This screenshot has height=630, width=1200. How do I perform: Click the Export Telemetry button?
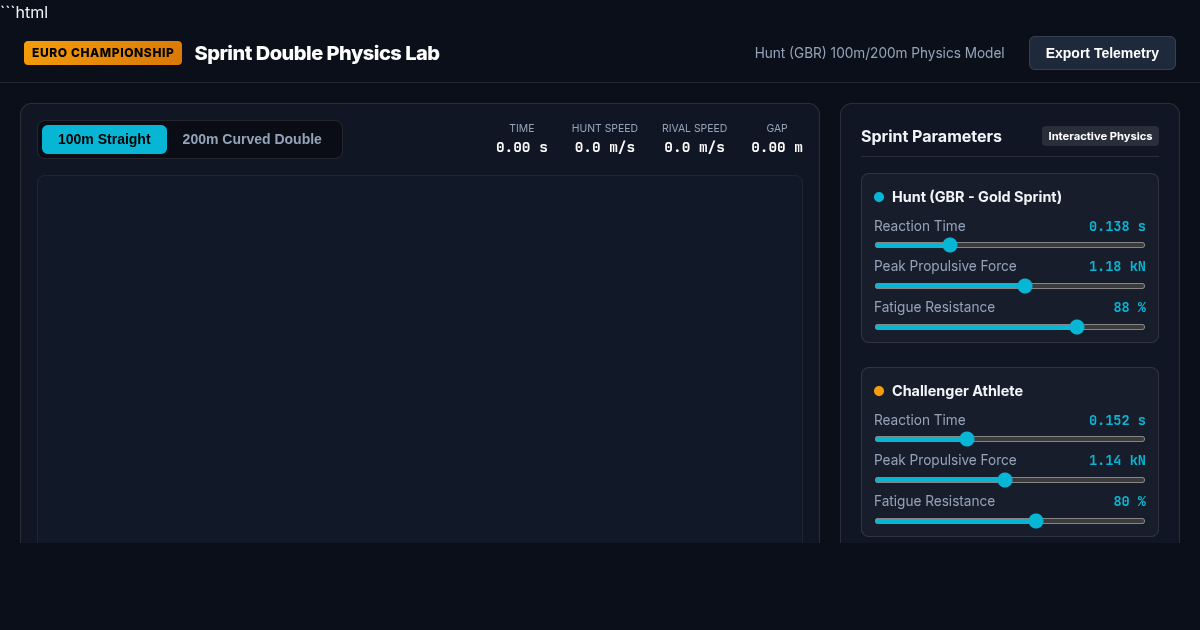1102,53
